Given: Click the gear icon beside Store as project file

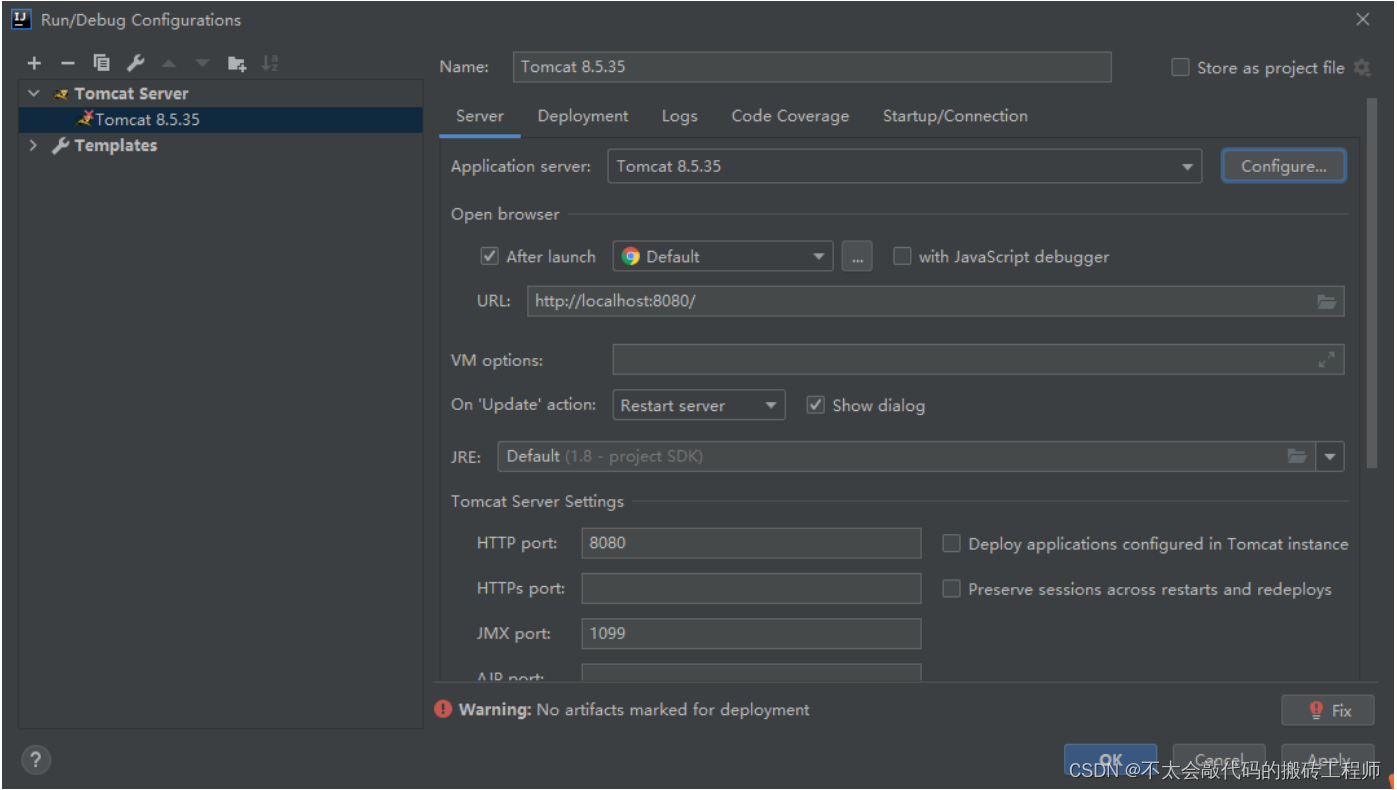Looking at the screenshot, I should [1362, 67].
